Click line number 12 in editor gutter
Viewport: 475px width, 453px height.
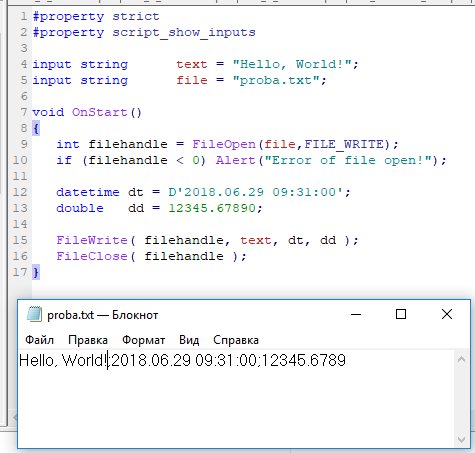tap(20, 192)
